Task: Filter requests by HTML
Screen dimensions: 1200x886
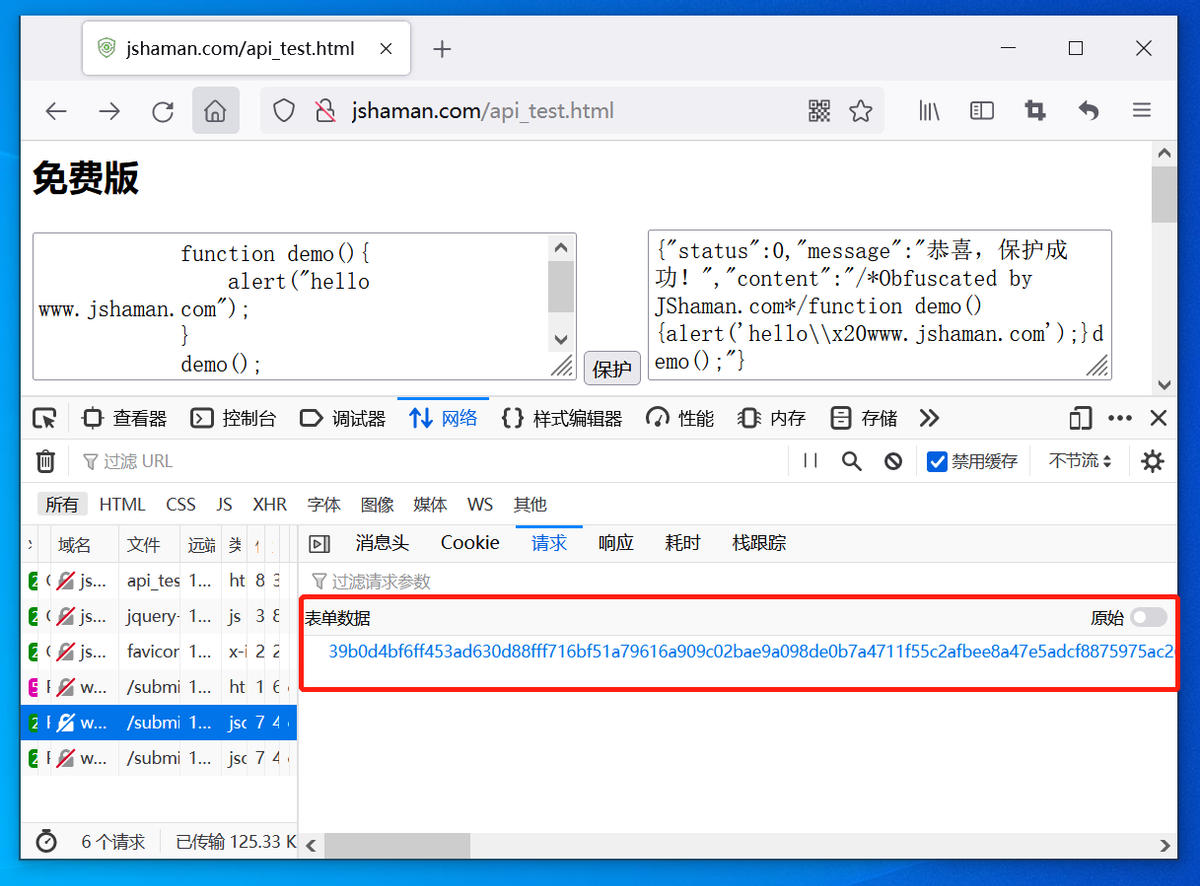Action: pos(122,505)
